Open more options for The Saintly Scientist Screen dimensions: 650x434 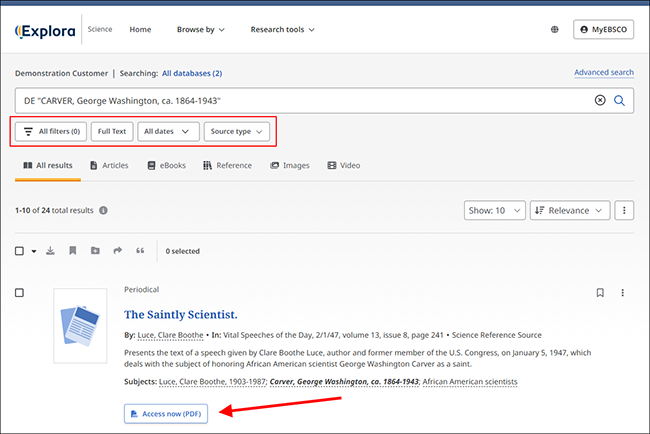click(x=622, y=293)
